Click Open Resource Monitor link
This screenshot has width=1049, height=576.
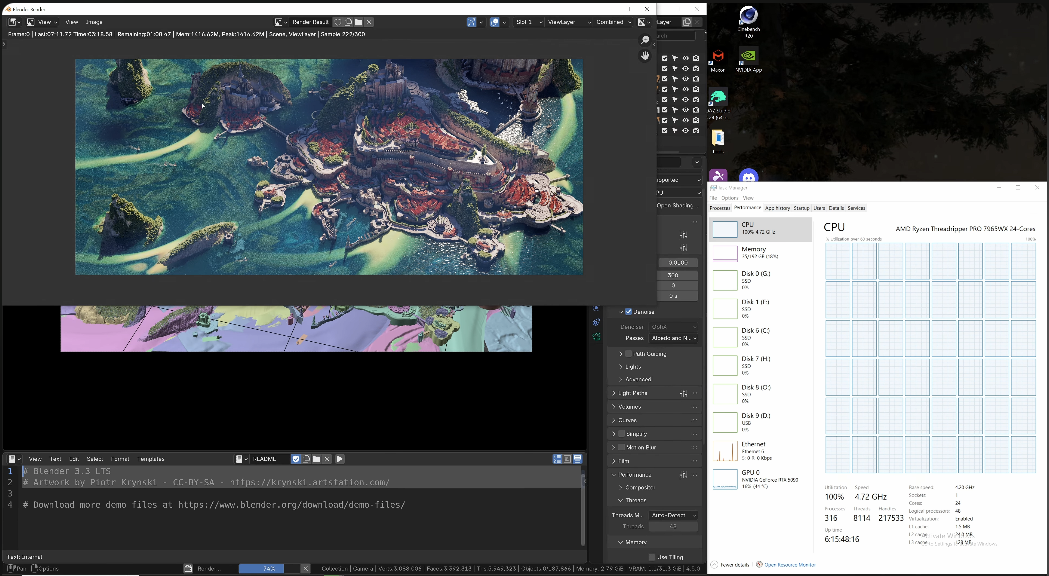coord(789,565)
